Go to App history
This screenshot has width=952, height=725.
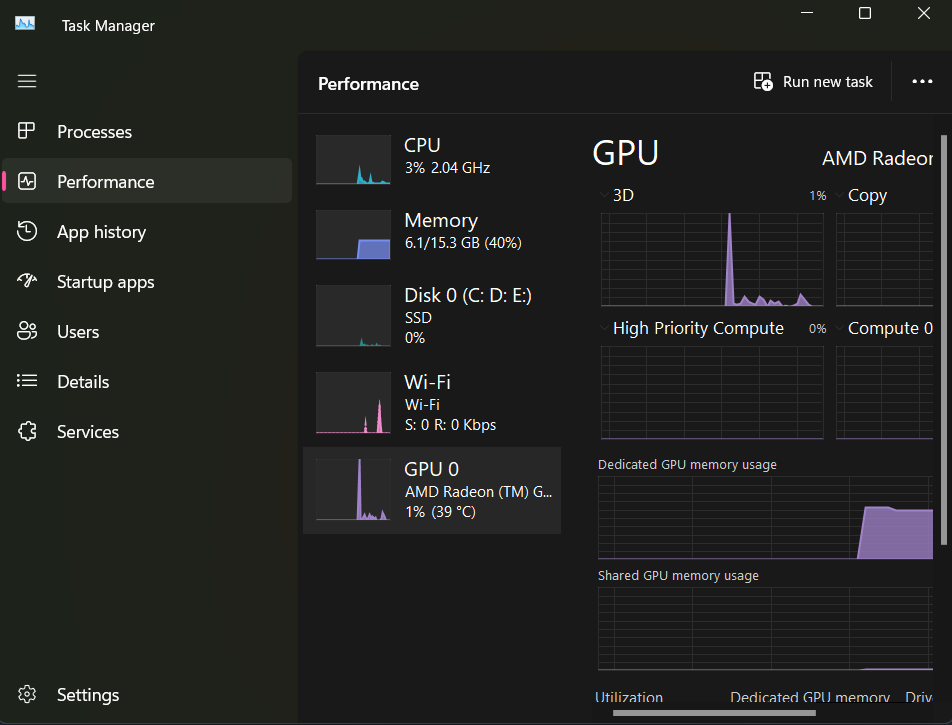click(147, 232)
